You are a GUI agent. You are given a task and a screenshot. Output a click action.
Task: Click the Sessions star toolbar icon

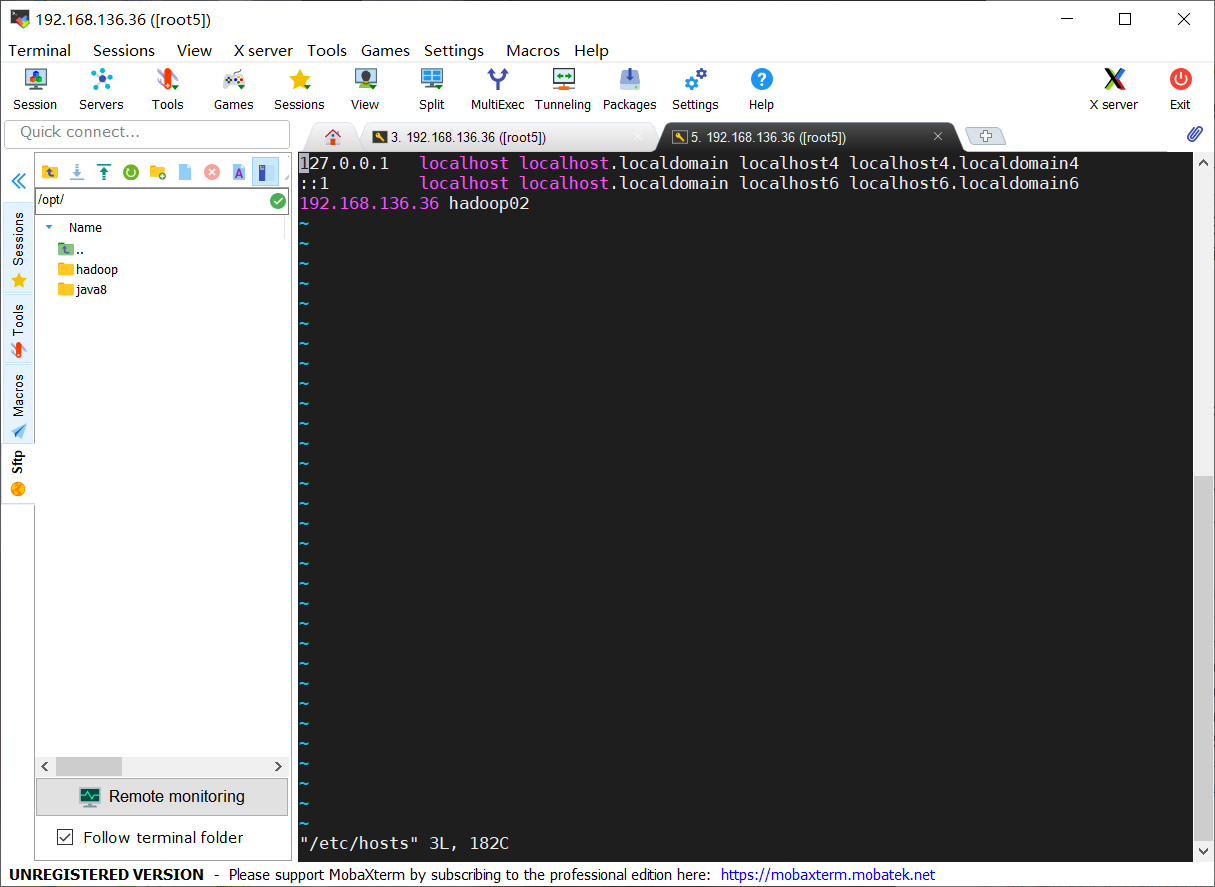click(299, 89)
